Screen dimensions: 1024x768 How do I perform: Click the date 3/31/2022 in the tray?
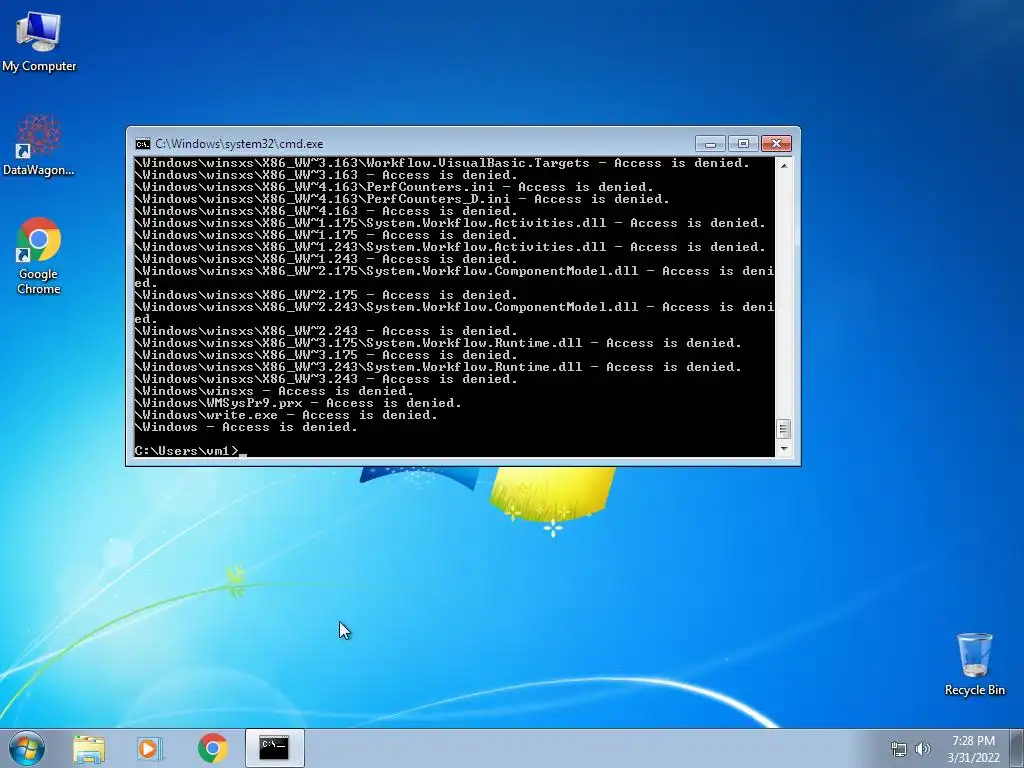point(973,758)
